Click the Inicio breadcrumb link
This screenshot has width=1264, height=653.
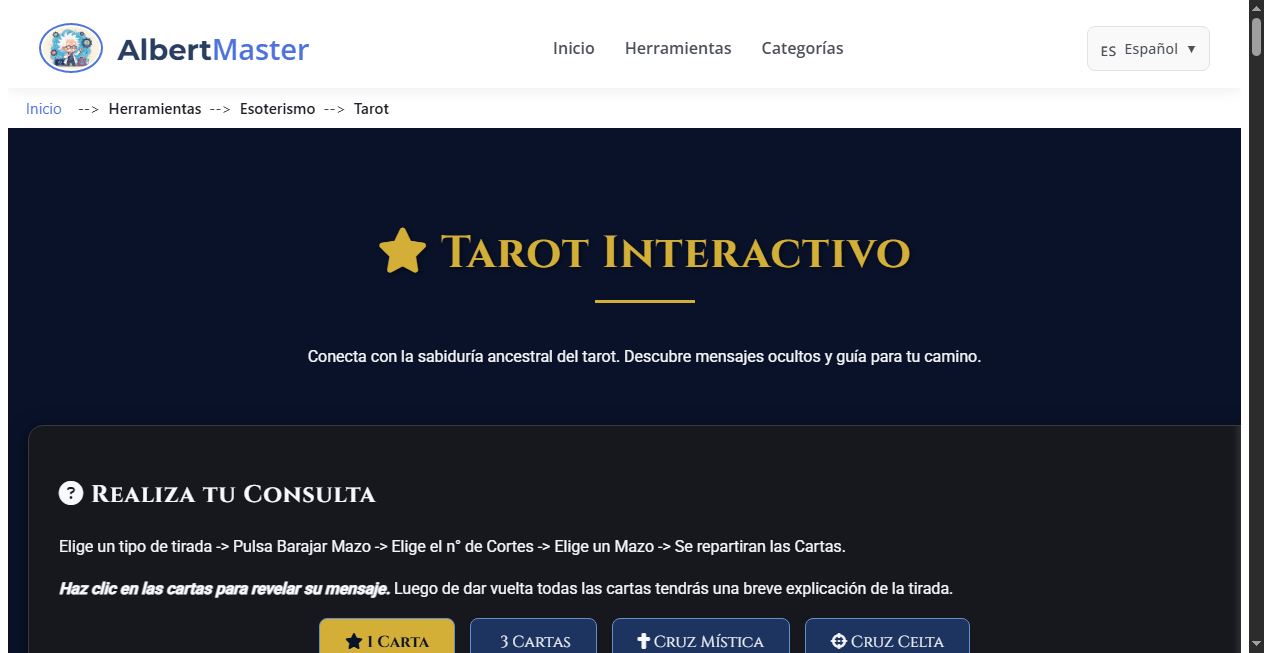(x=43, y=108)
